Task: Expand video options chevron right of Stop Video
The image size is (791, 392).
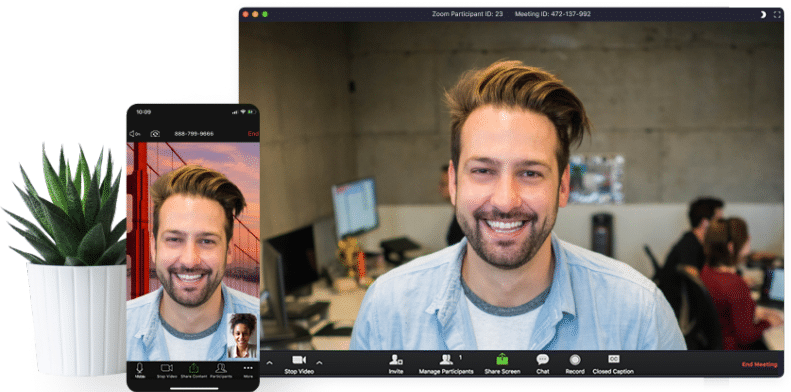Action: (x=319, y=362)
